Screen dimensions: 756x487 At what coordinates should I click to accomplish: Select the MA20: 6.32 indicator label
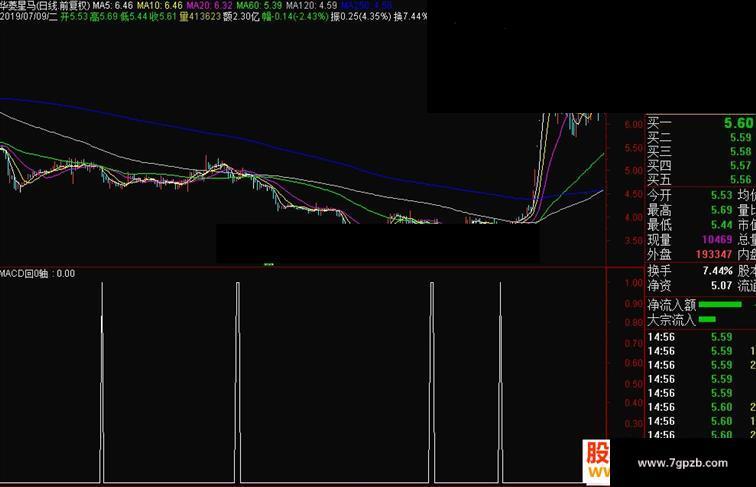click(209, 6)
